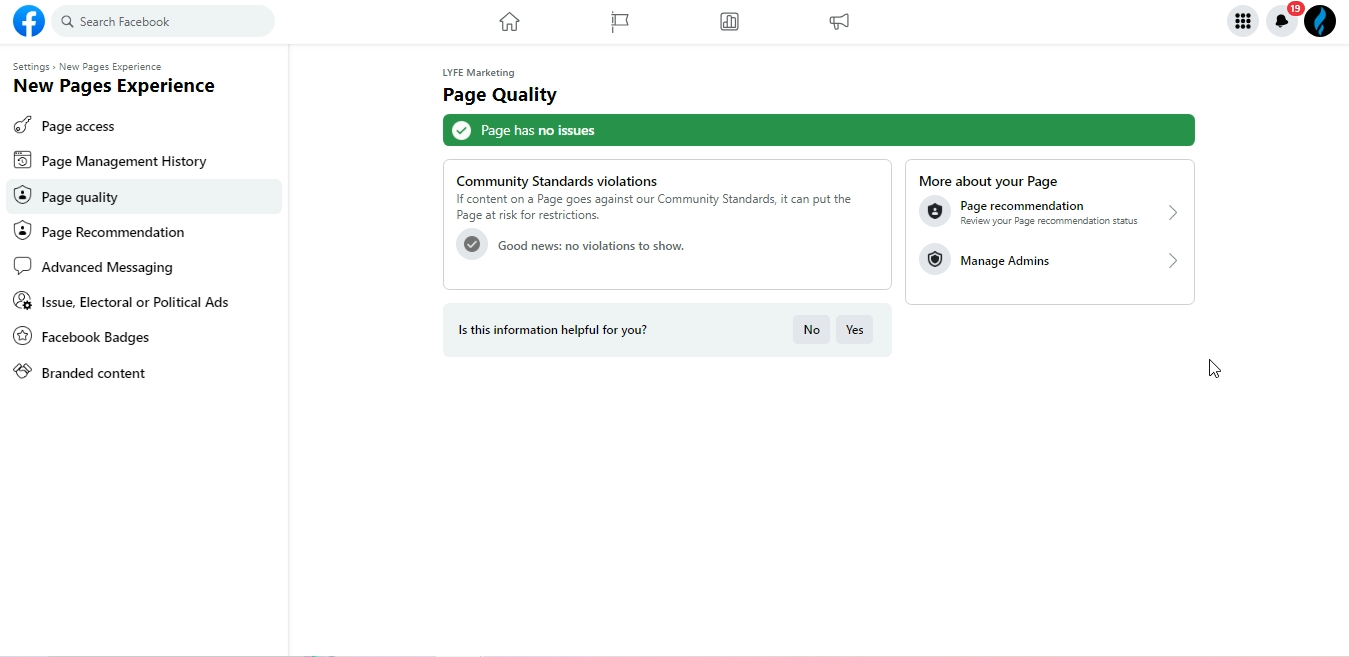The width and height of the screenshot is (1349, 657).
Task: Click the LYFE Marketing page name text
Action: point(479,73)
